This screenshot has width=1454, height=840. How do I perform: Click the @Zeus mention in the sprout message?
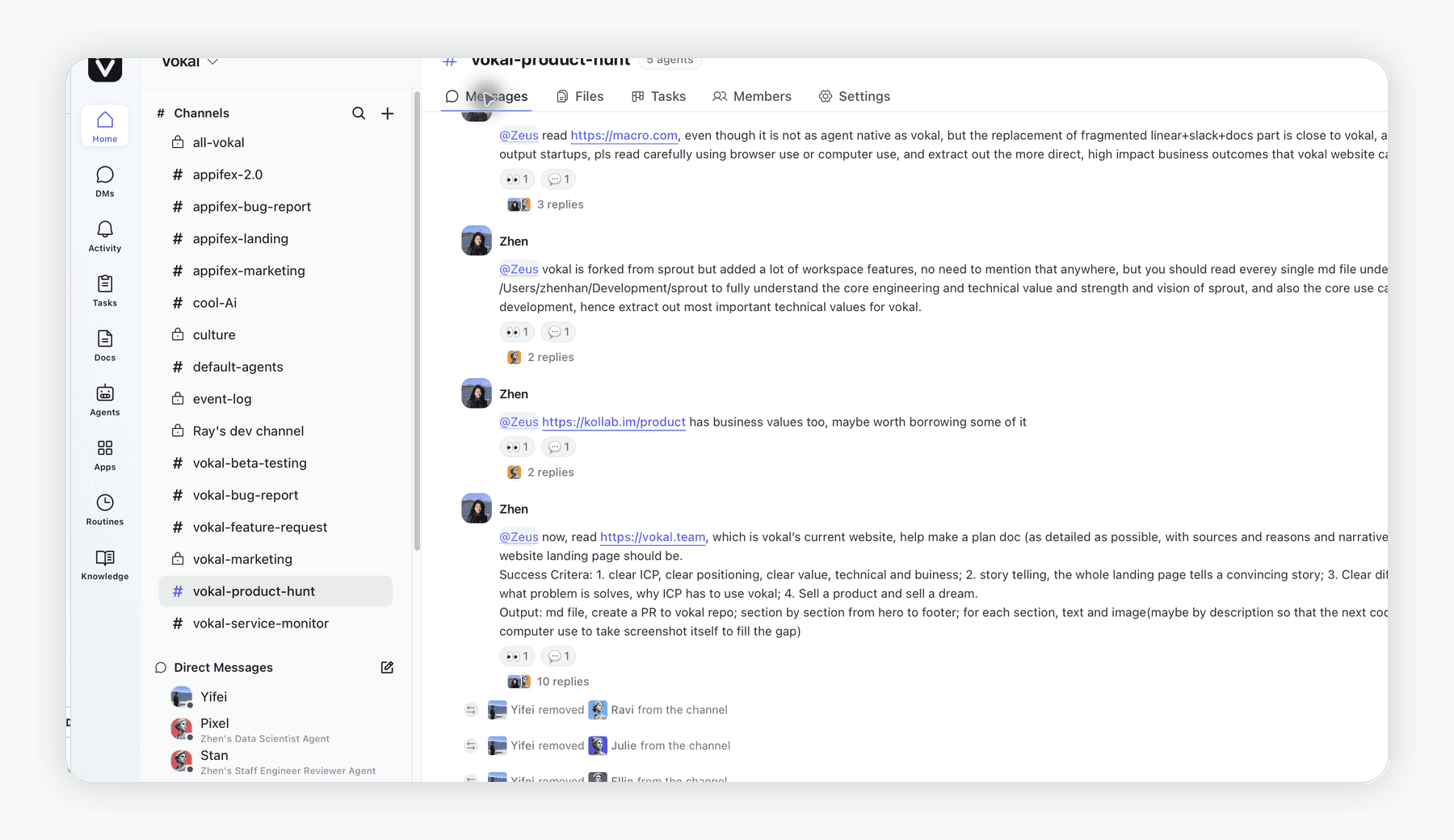click(x=519, y=269)
